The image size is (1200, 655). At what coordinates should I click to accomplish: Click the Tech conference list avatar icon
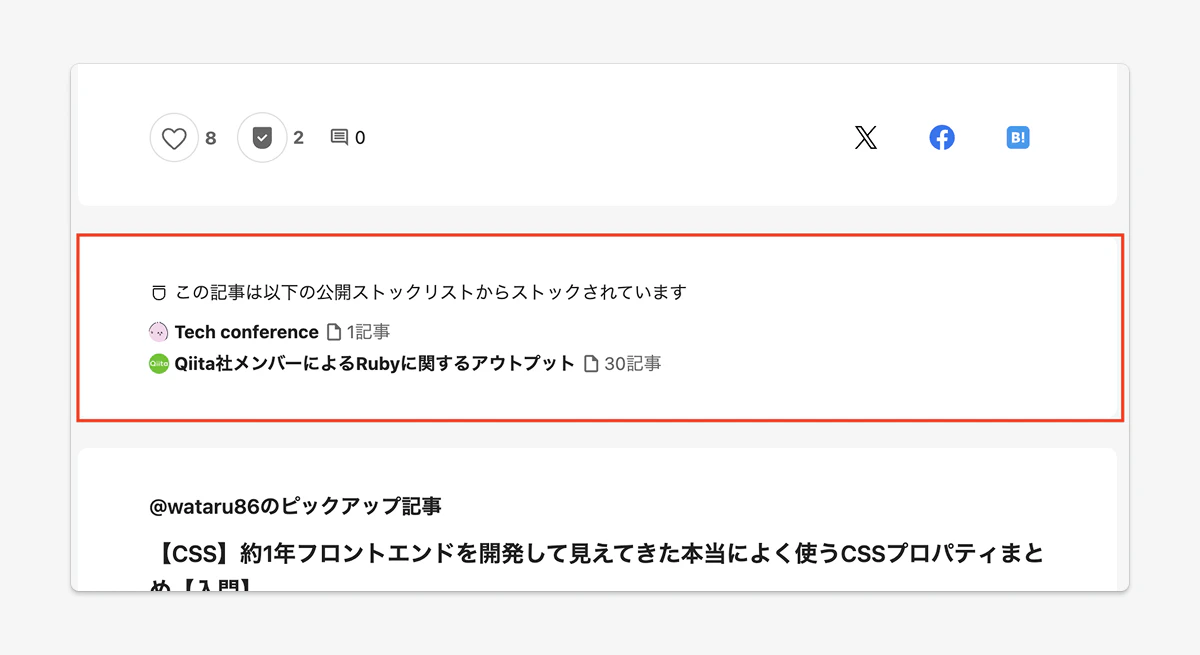pos(158,330)
